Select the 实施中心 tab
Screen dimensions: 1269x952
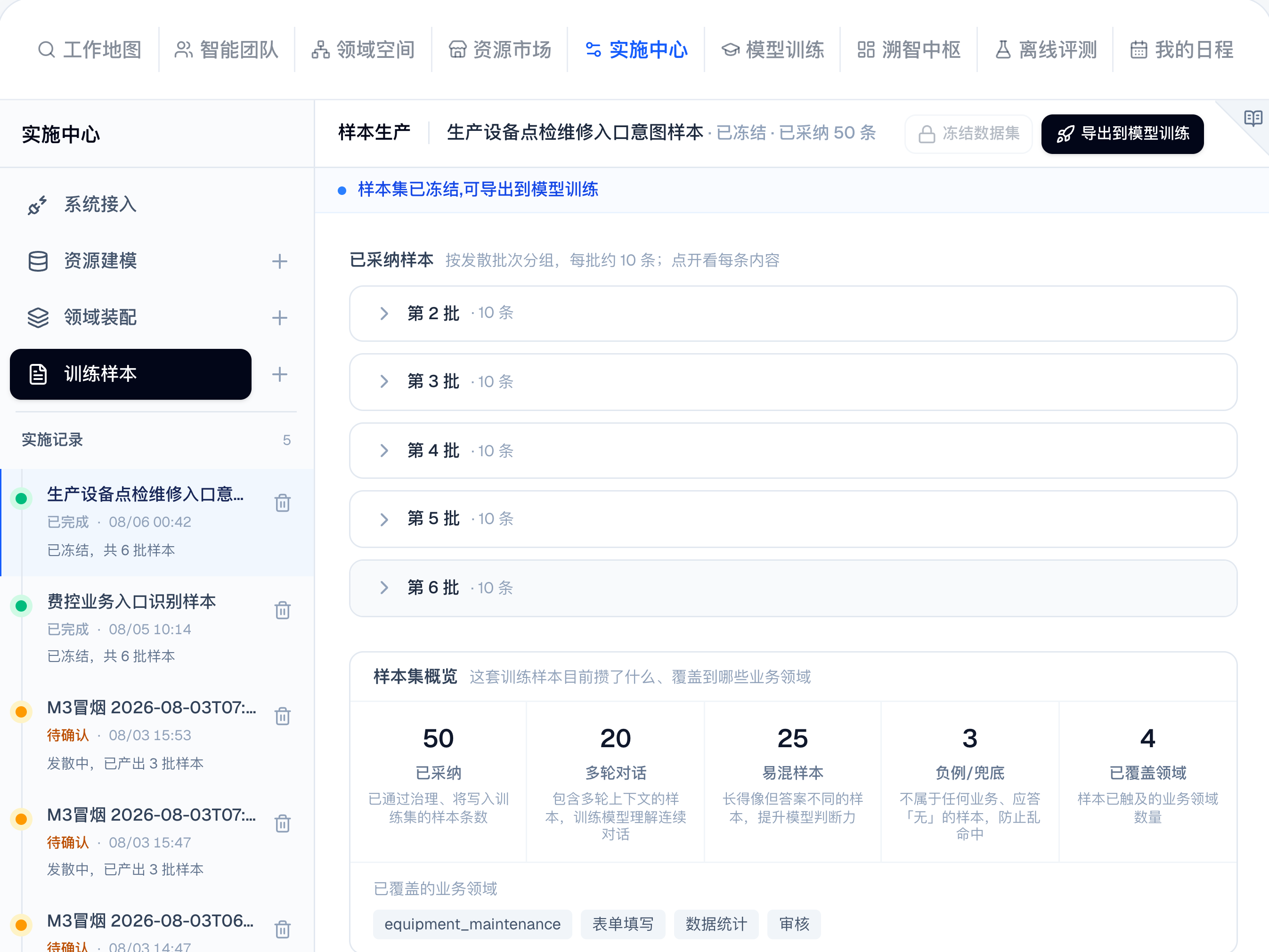[x=636, y=50]
